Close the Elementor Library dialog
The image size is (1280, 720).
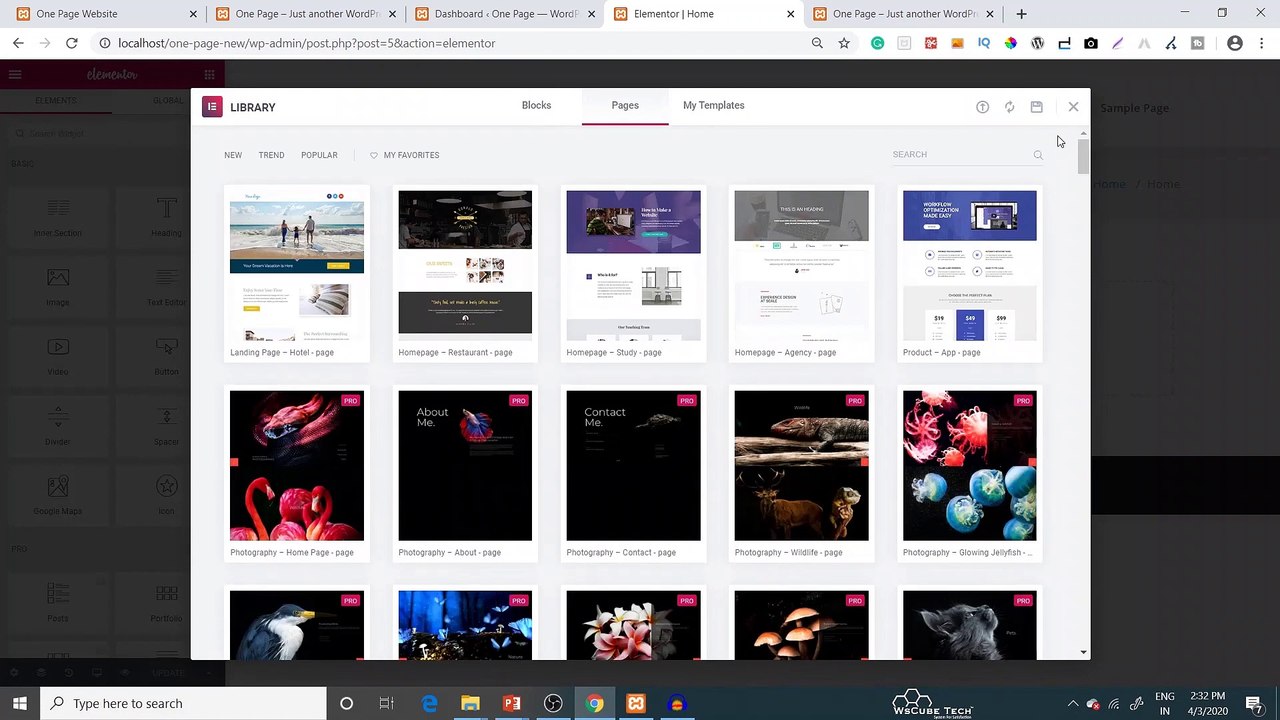pos(1073,107)
